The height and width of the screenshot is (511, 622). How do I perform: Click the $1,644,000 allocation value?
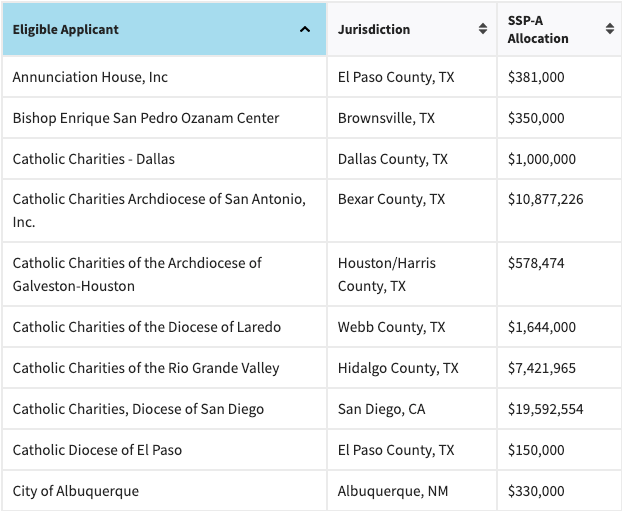pos(541,327)
